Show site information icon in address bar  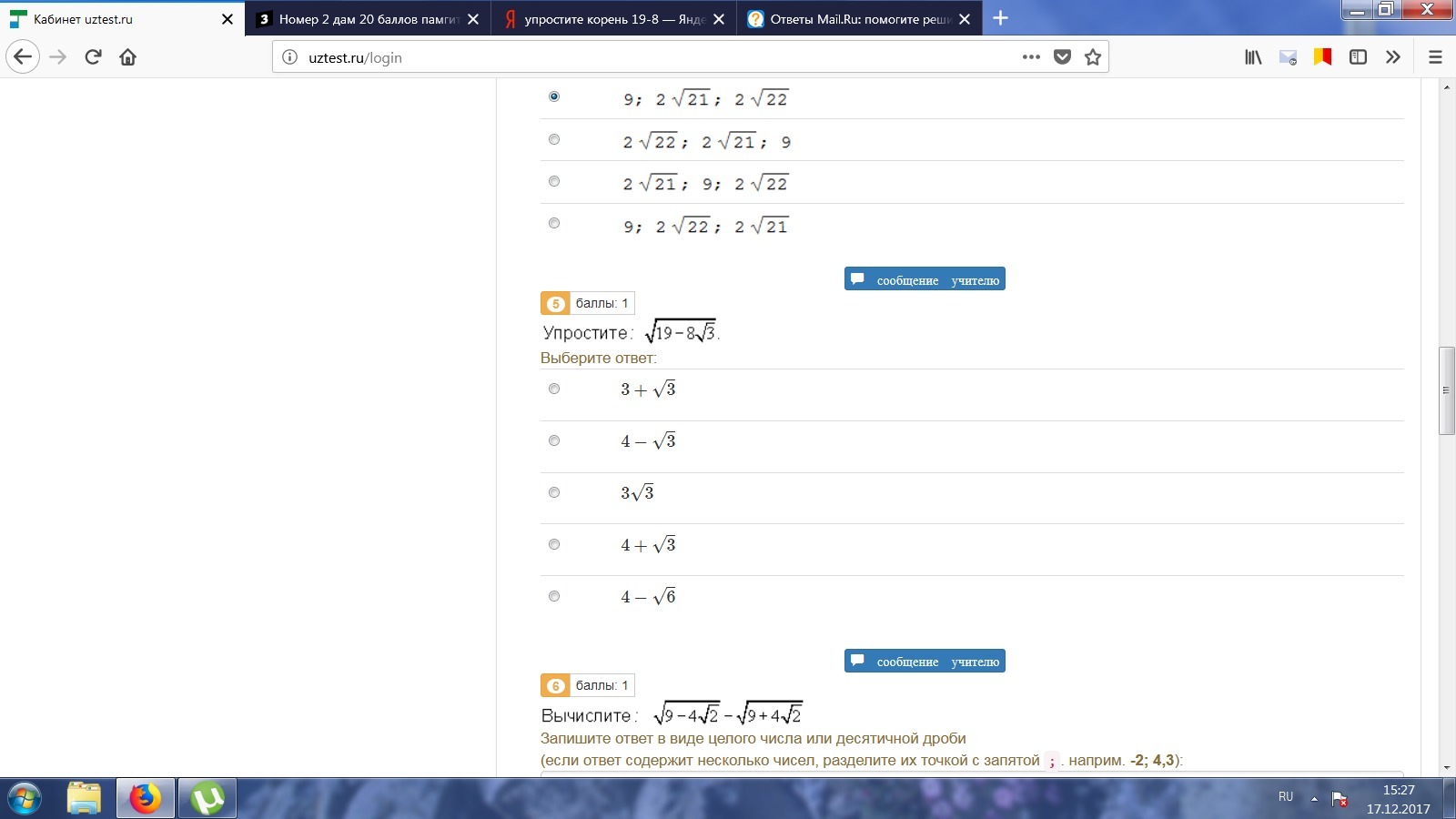pyautogui.click(x=289, y=57)
